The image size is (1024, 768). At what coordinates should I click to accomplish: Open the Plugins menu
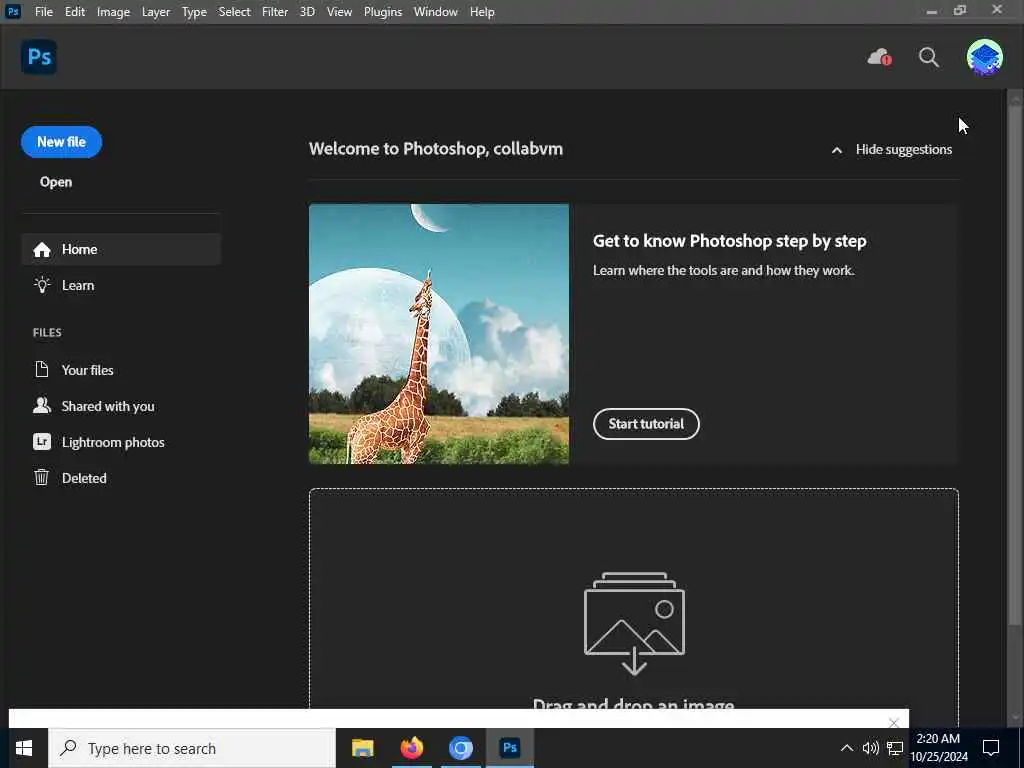[383, 12]
